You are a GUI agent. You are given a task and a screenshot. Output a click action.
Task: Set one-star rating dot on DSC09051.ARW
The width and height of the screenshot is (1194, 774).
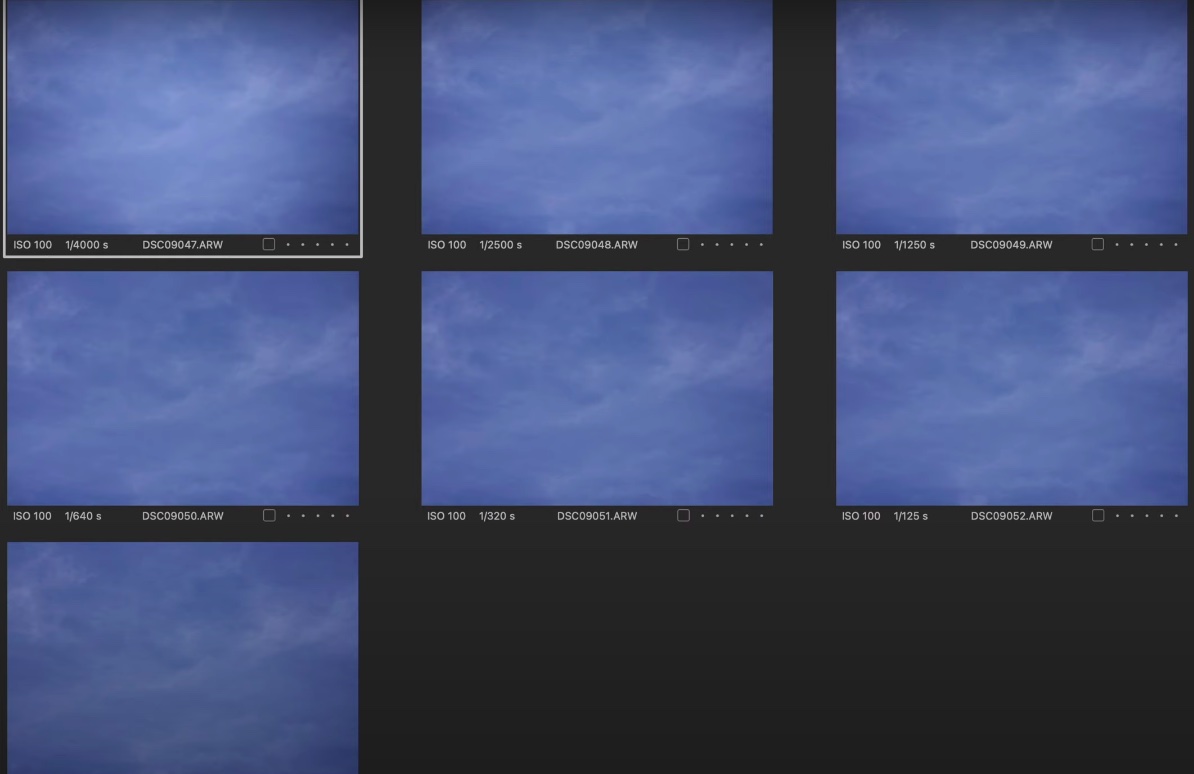[x=702, y=516]
